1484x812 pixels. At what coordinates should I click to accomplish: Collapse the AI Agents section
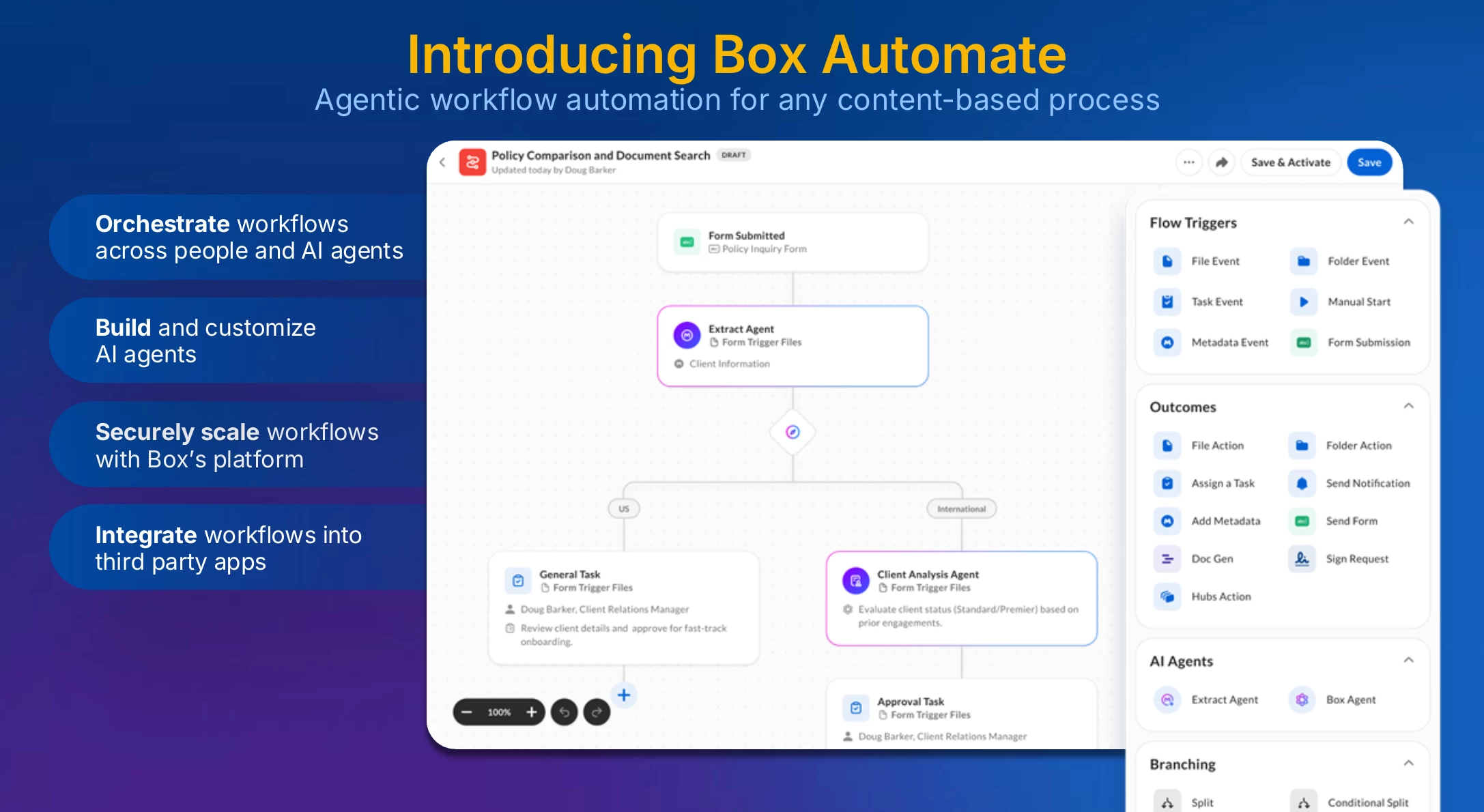(x=1408, y=660)
